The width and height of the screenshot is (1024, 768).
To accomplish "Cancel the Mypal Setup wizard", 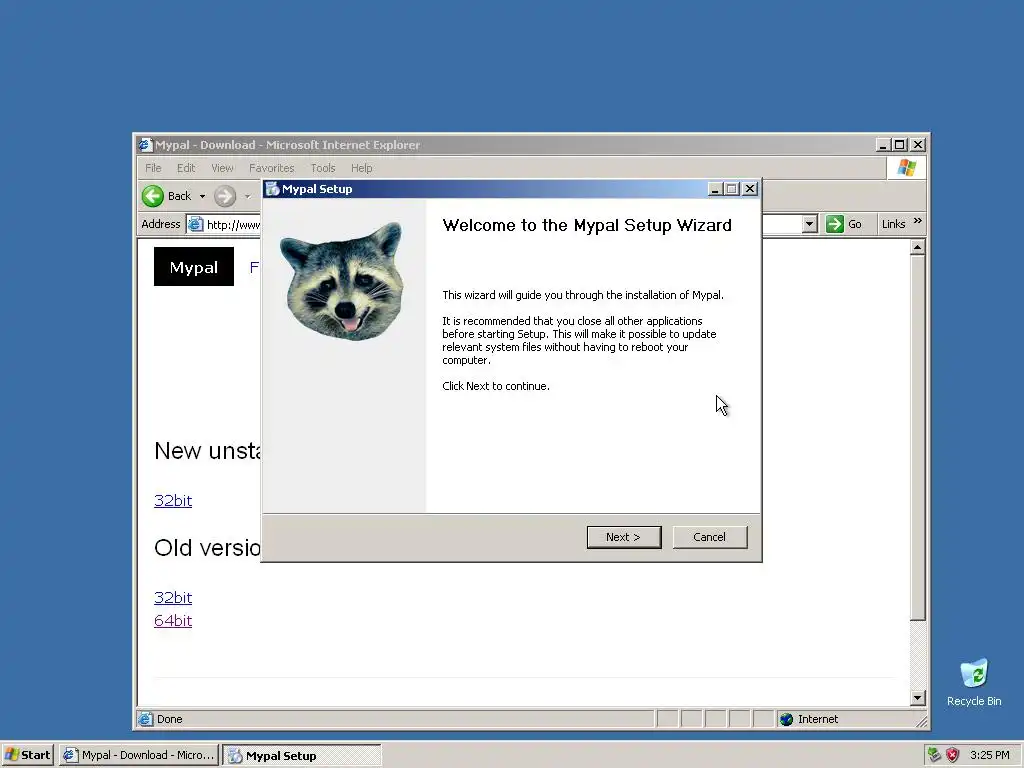I will [709, 537].
